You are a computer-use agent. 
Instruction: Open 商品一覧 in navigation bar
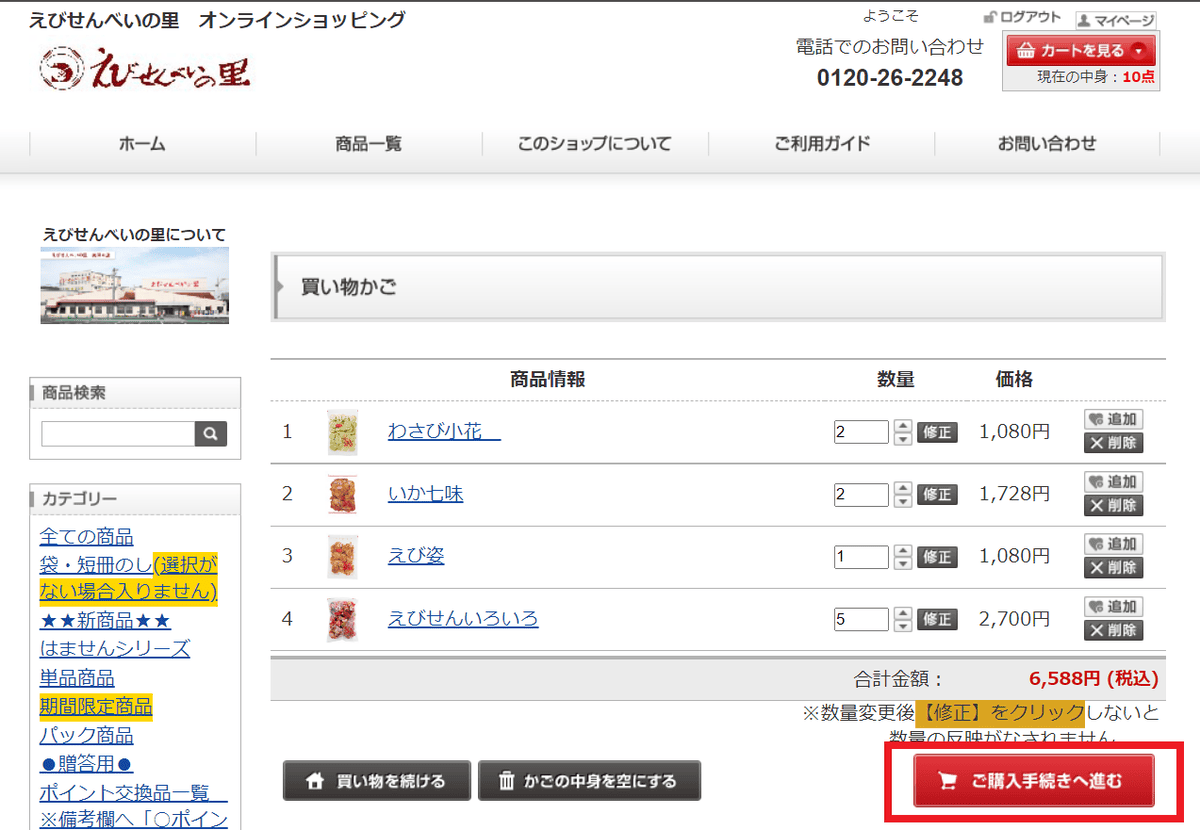pyautogui.click(x=368, y=144)
